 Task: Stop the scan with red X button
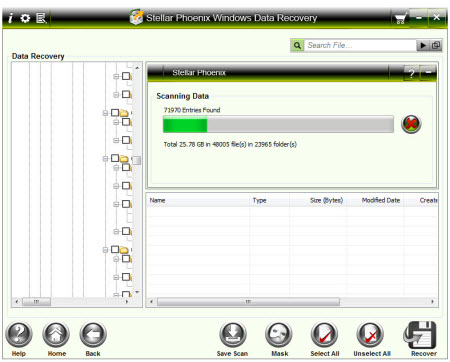411,124
